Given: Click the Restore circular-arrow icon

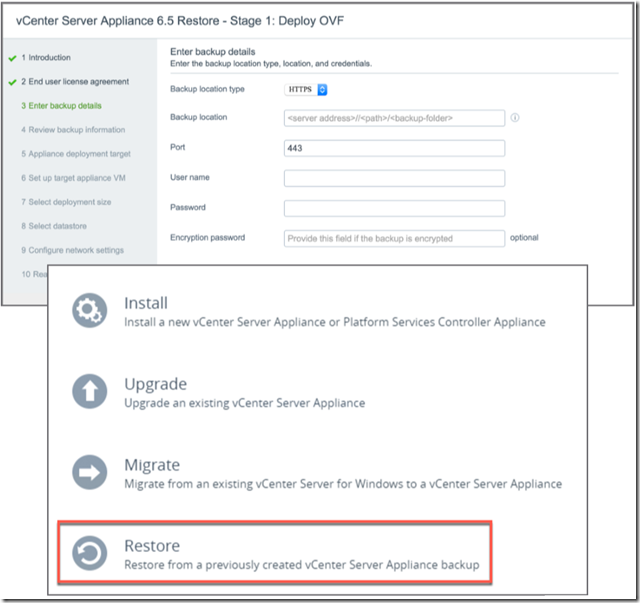Looking at the screenshot, I should tap(89, 553).
